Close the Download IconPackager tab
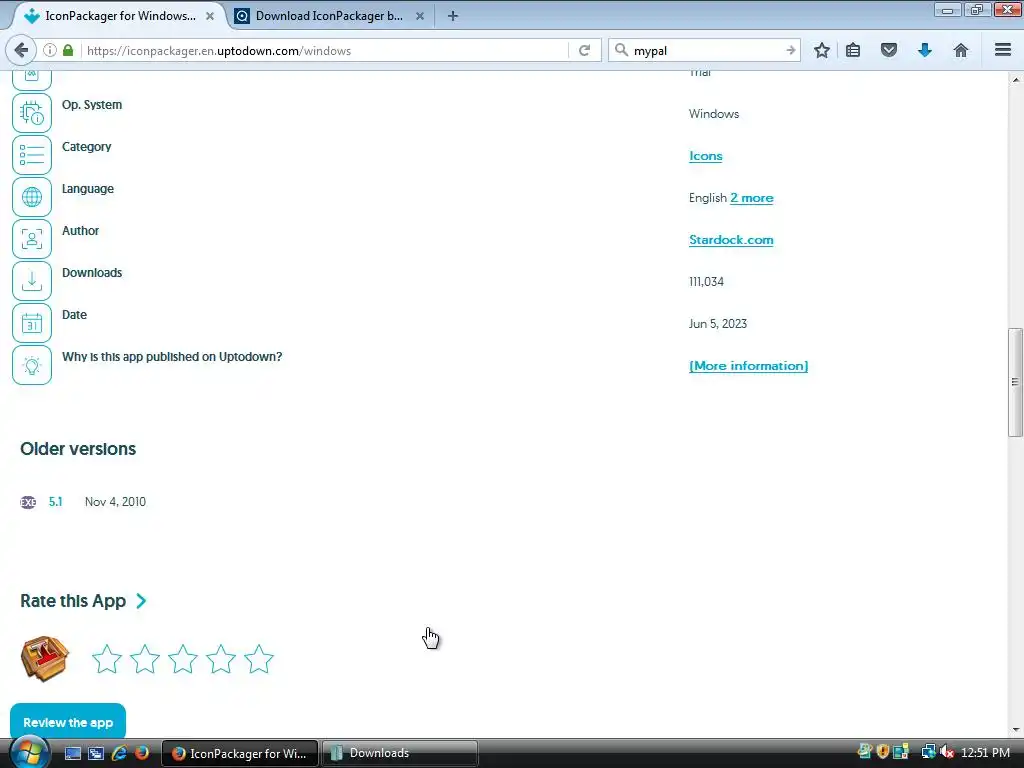Viewport: 1024px width, 768px height. [x=420, y=16]
